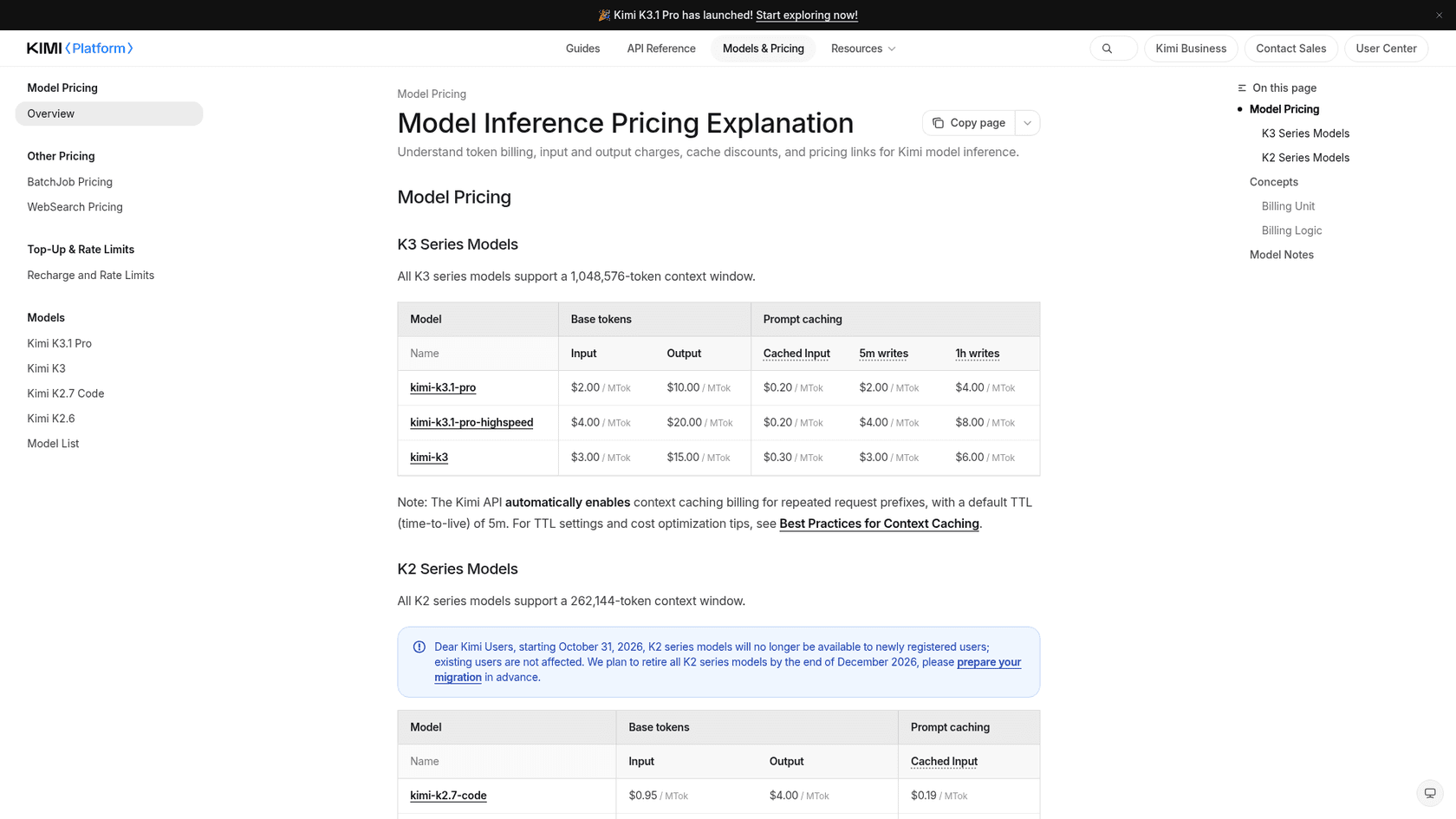Expand the Resources menu

(x=863, y=49)
